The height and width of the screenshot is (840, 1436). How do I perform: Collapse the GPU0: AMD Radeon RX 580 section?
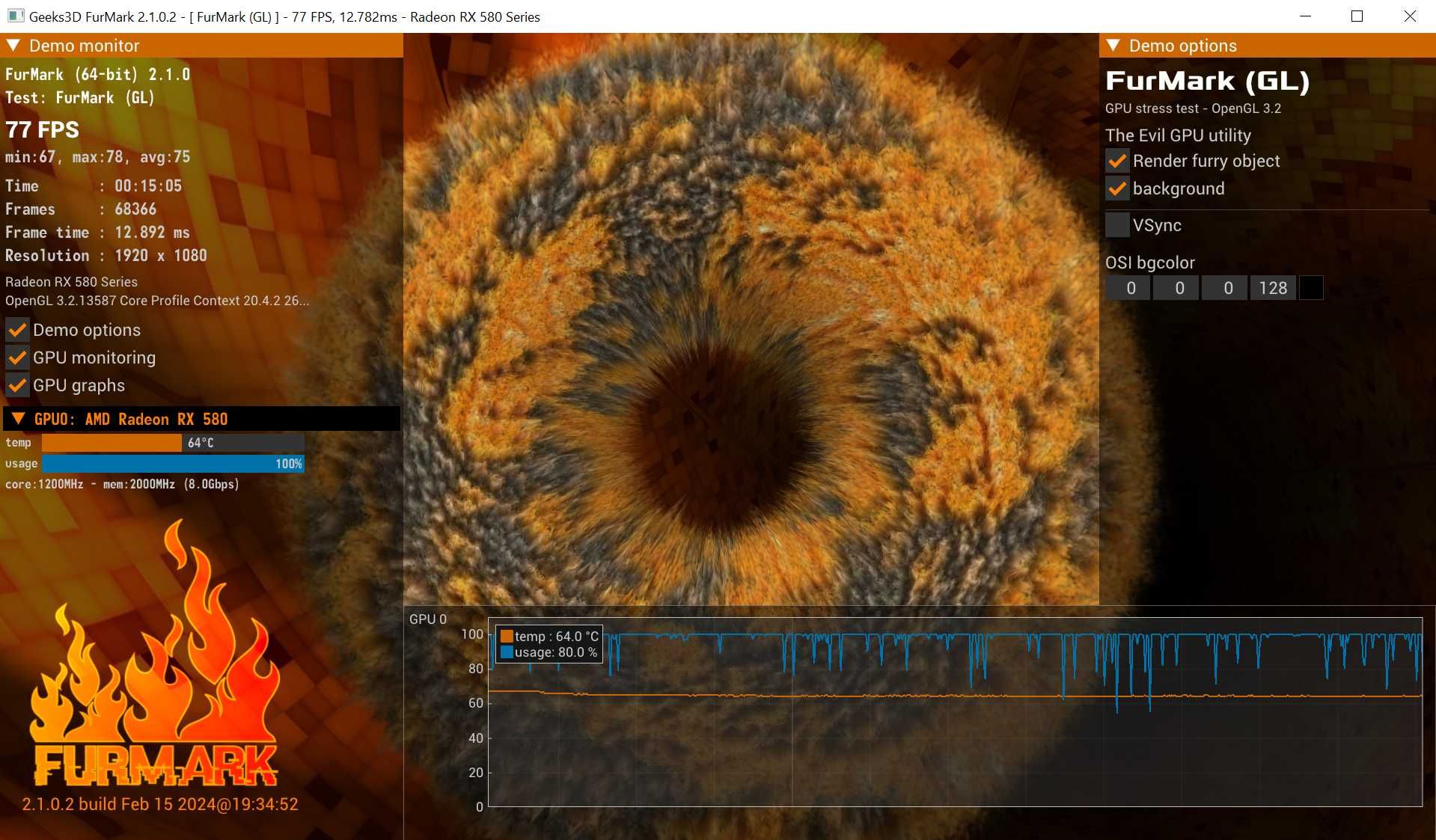19,419
